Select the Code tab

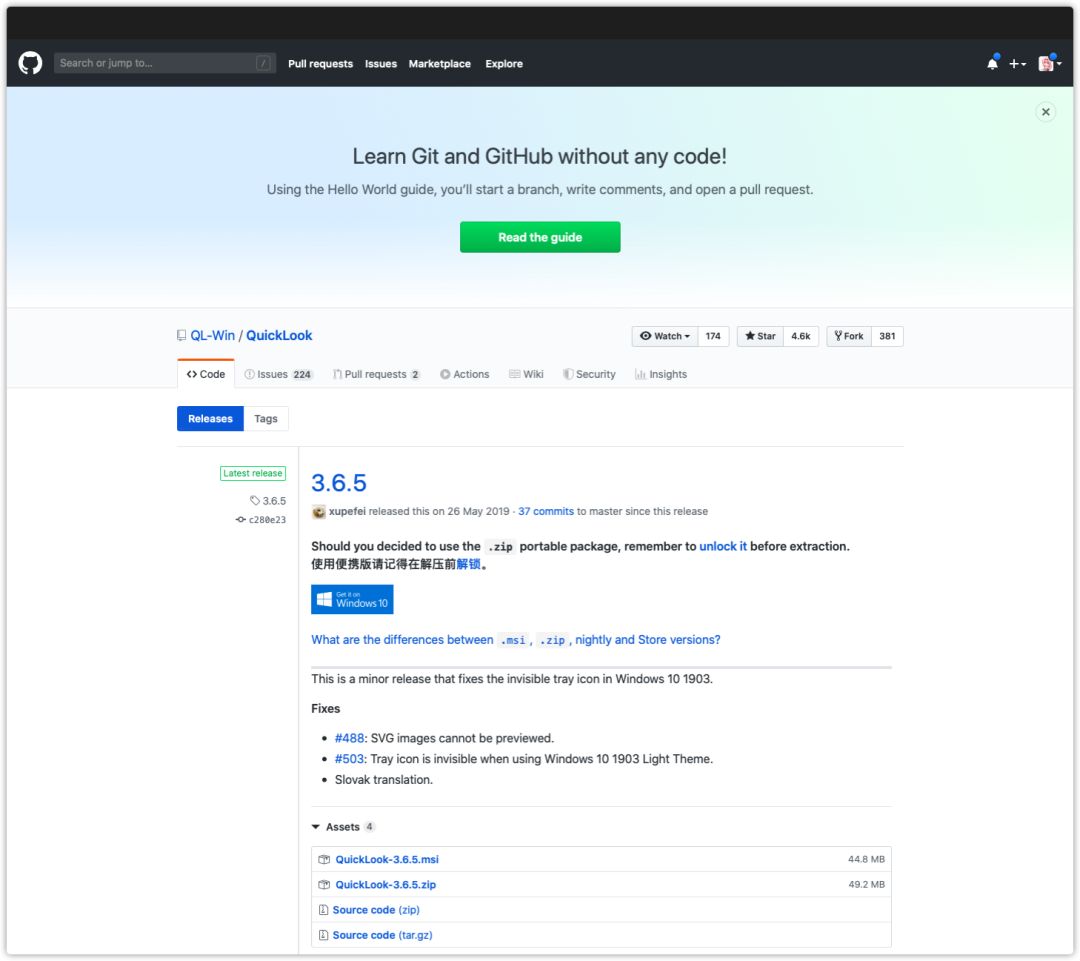point(206,374)
